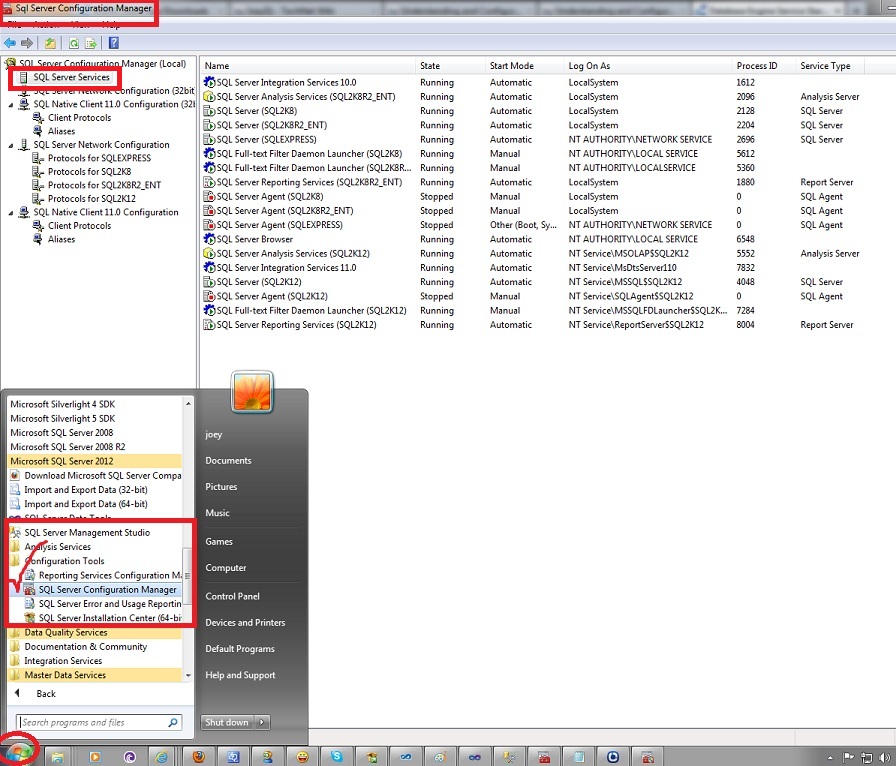Viewport: 896px width, 766px height.
Task: Open Devices and Printers from Start menu
Action: coord(245,623)
